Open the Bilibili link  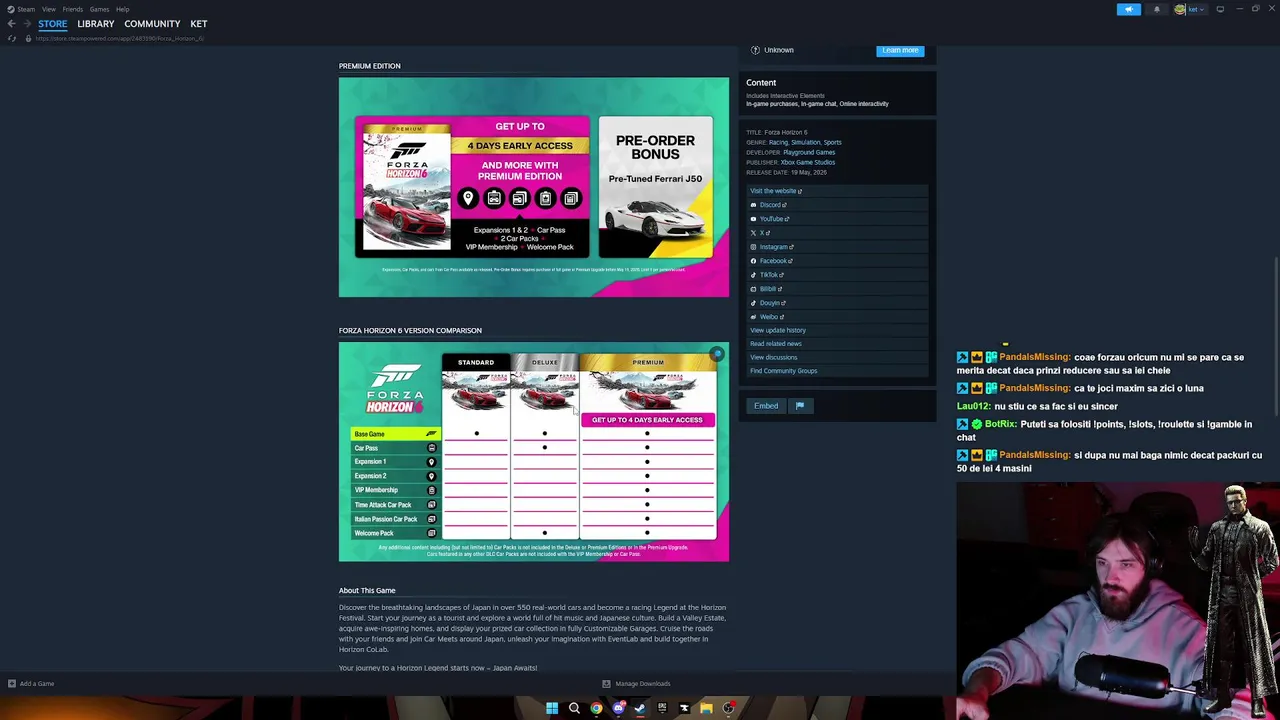click(766, 288)
